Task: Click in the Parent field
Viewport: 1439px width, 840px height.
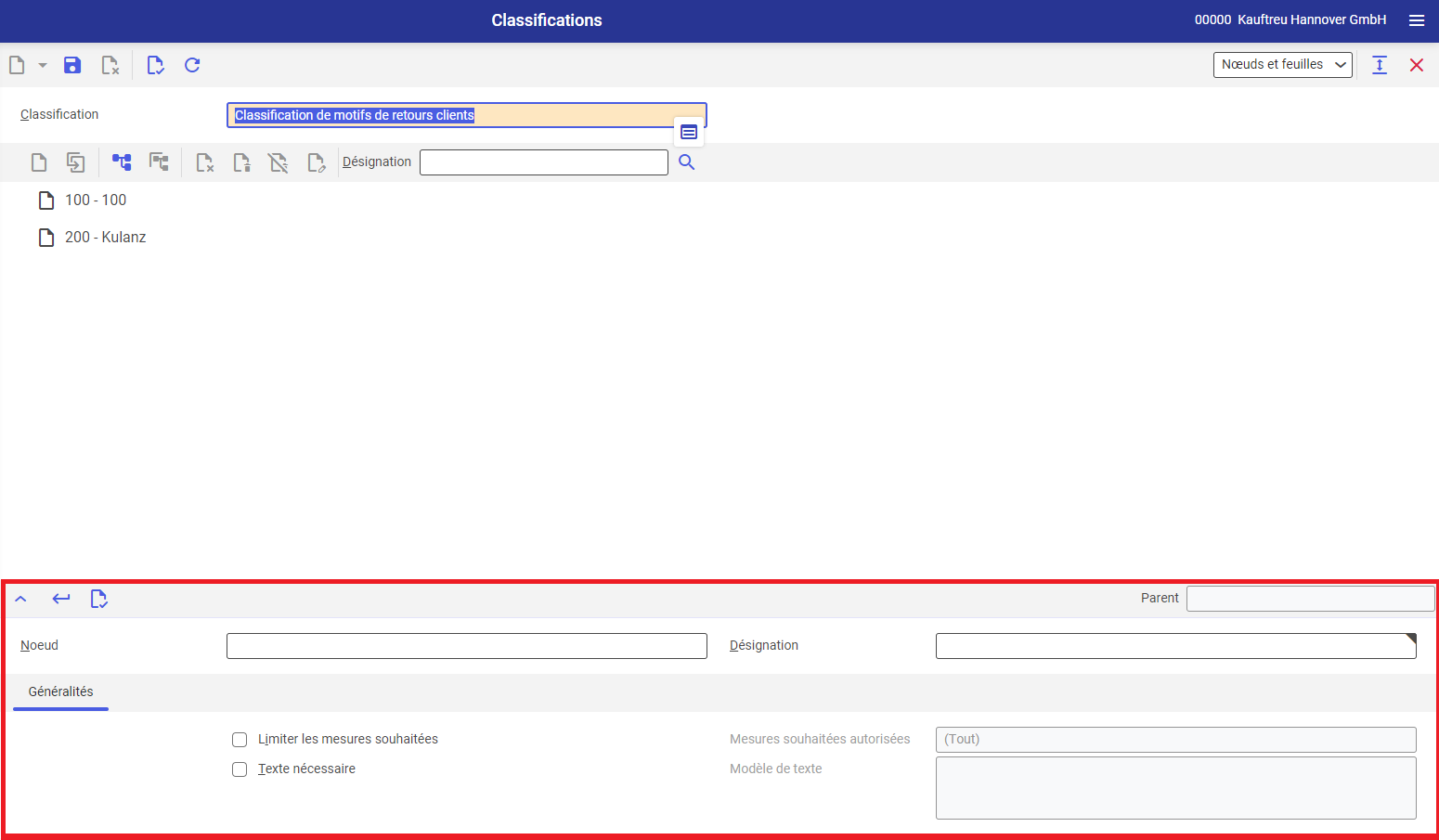Action: coord(1310,599)
